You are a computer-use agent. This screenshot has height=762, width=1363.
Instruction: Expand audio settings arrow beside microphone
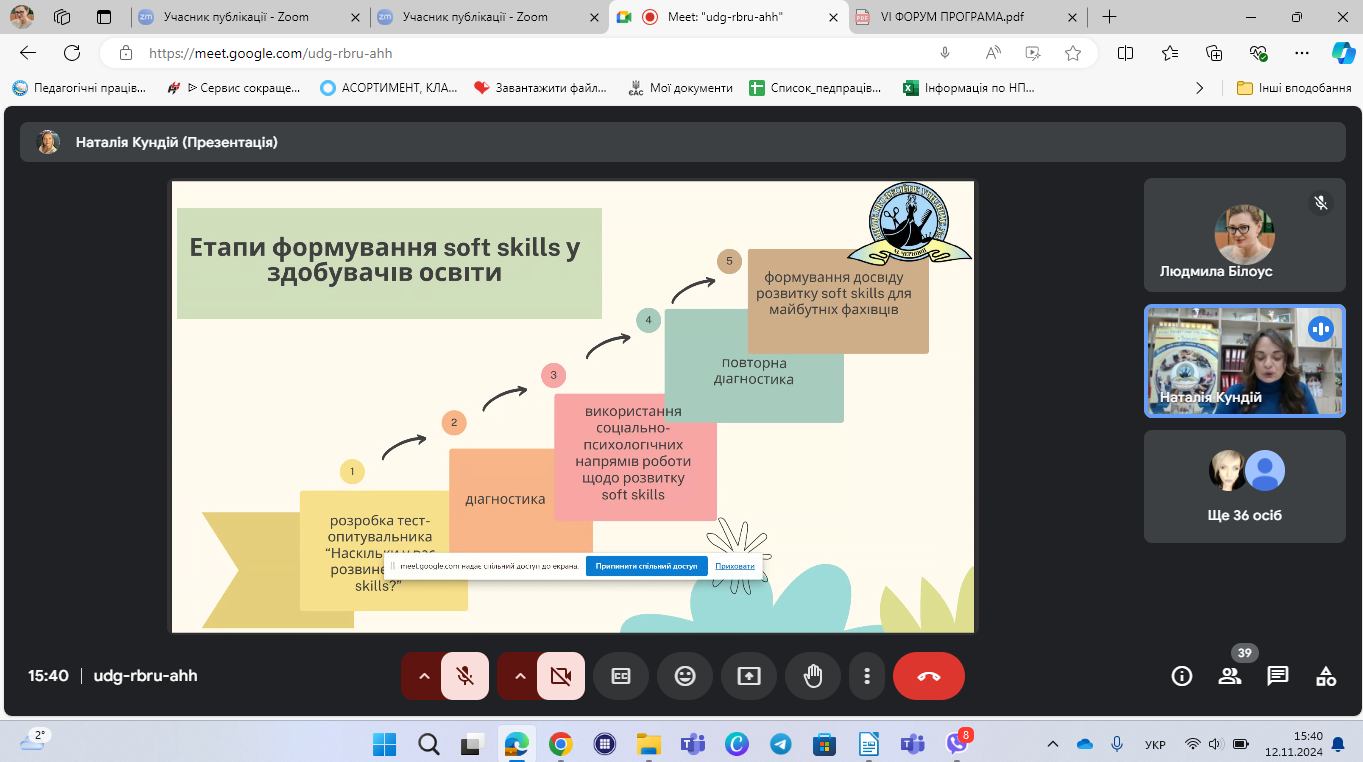(x=424, y=676)
